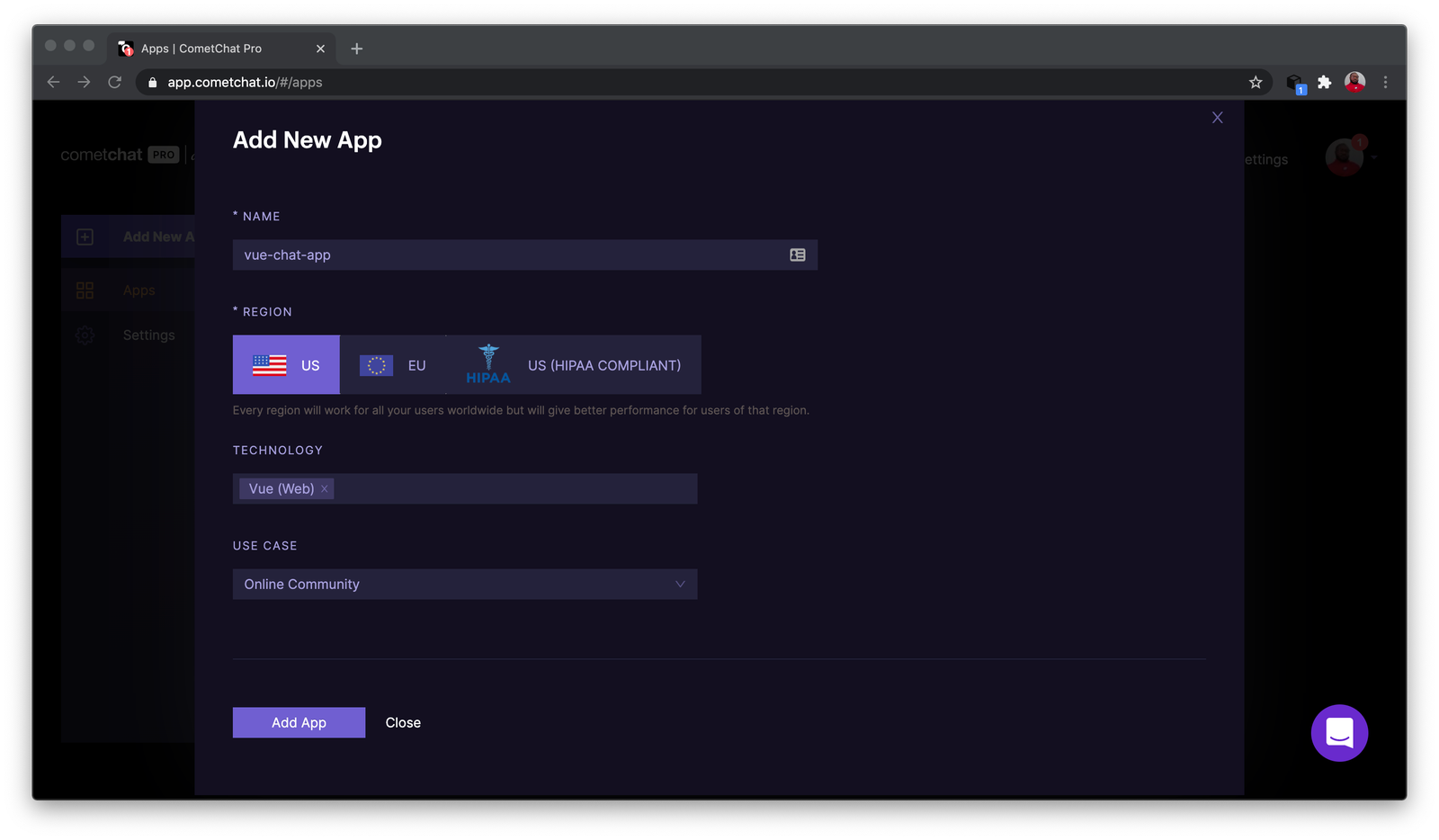
Task: Click the Close text button
Action: coord(403,722)
